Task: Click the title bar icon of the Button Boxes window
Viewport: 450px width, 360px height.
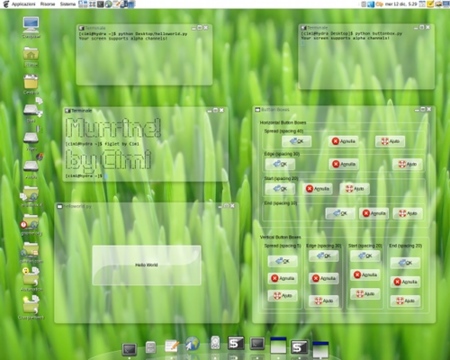Action: 257,109
